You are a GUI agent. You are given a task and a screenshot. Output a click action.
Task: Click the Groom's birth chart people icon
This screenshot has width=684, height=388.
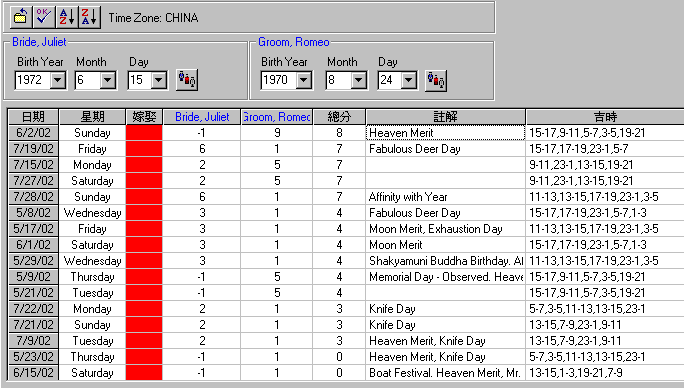tap(436, 80)
